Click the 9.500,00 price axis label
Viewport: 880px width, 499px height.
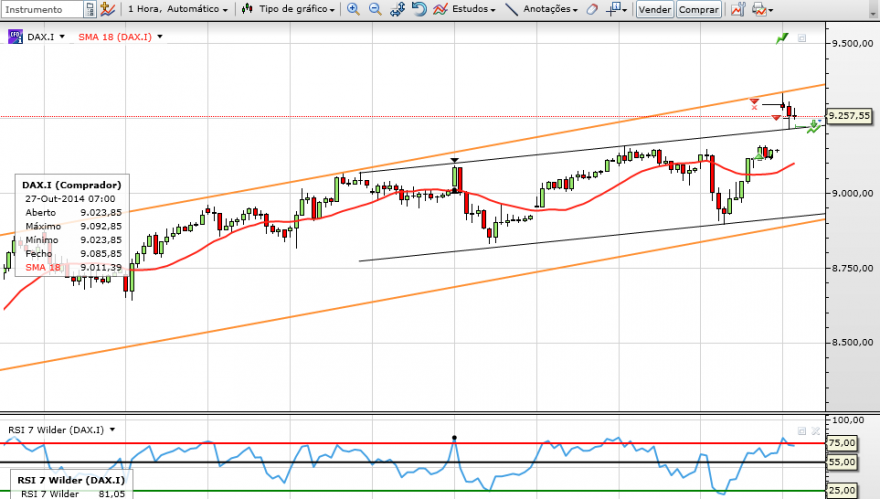852,43
